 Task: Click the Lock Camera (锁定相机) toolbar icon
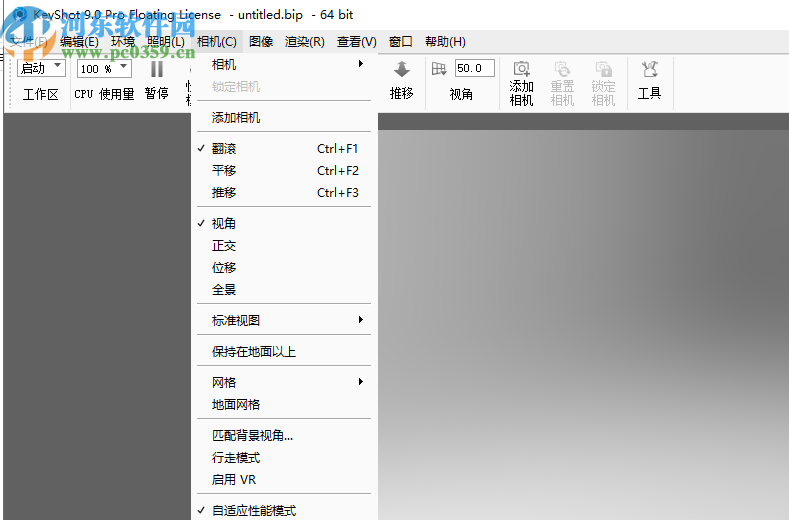[603, 69]
